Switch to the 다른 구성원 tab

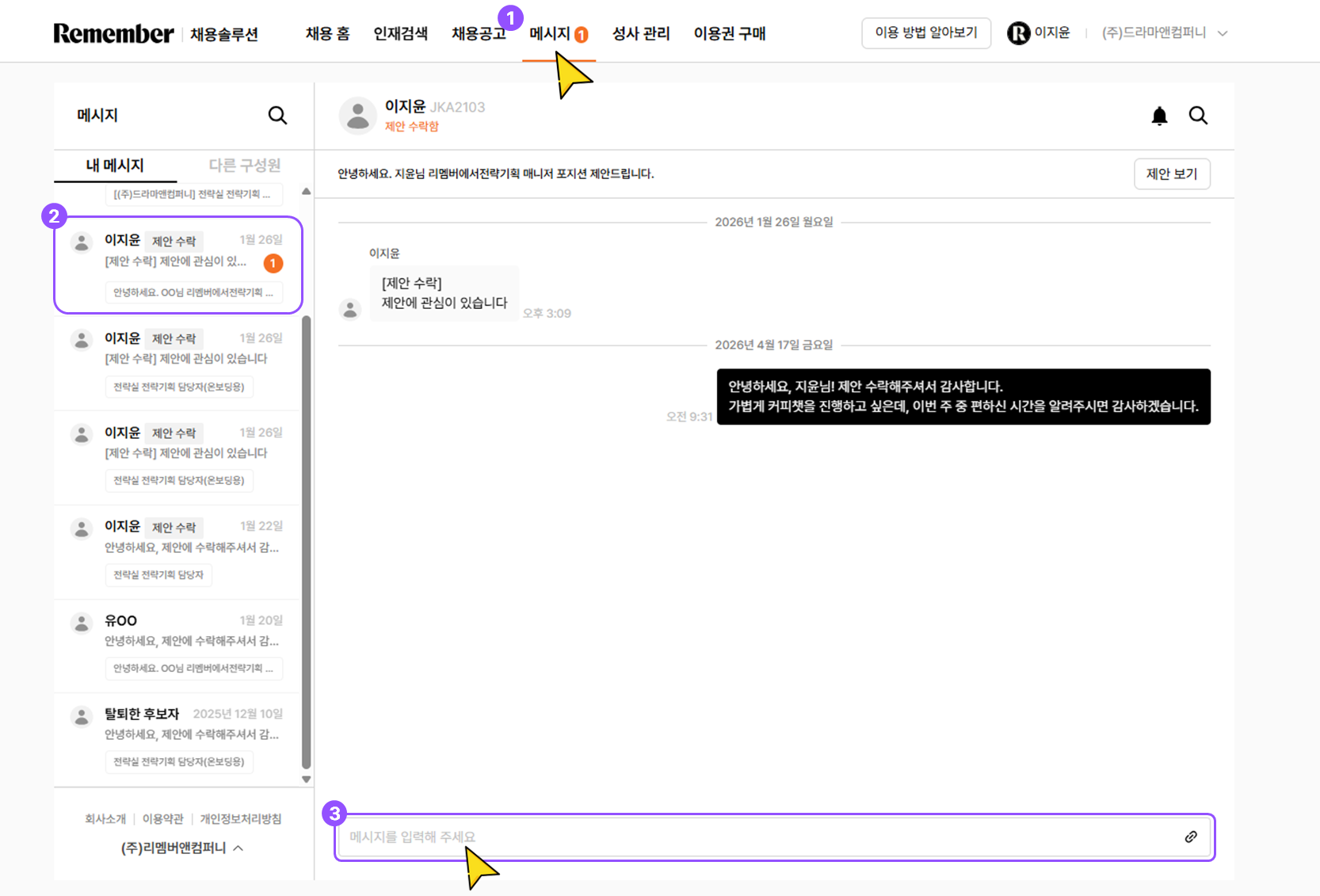click(x=244, y=165)
